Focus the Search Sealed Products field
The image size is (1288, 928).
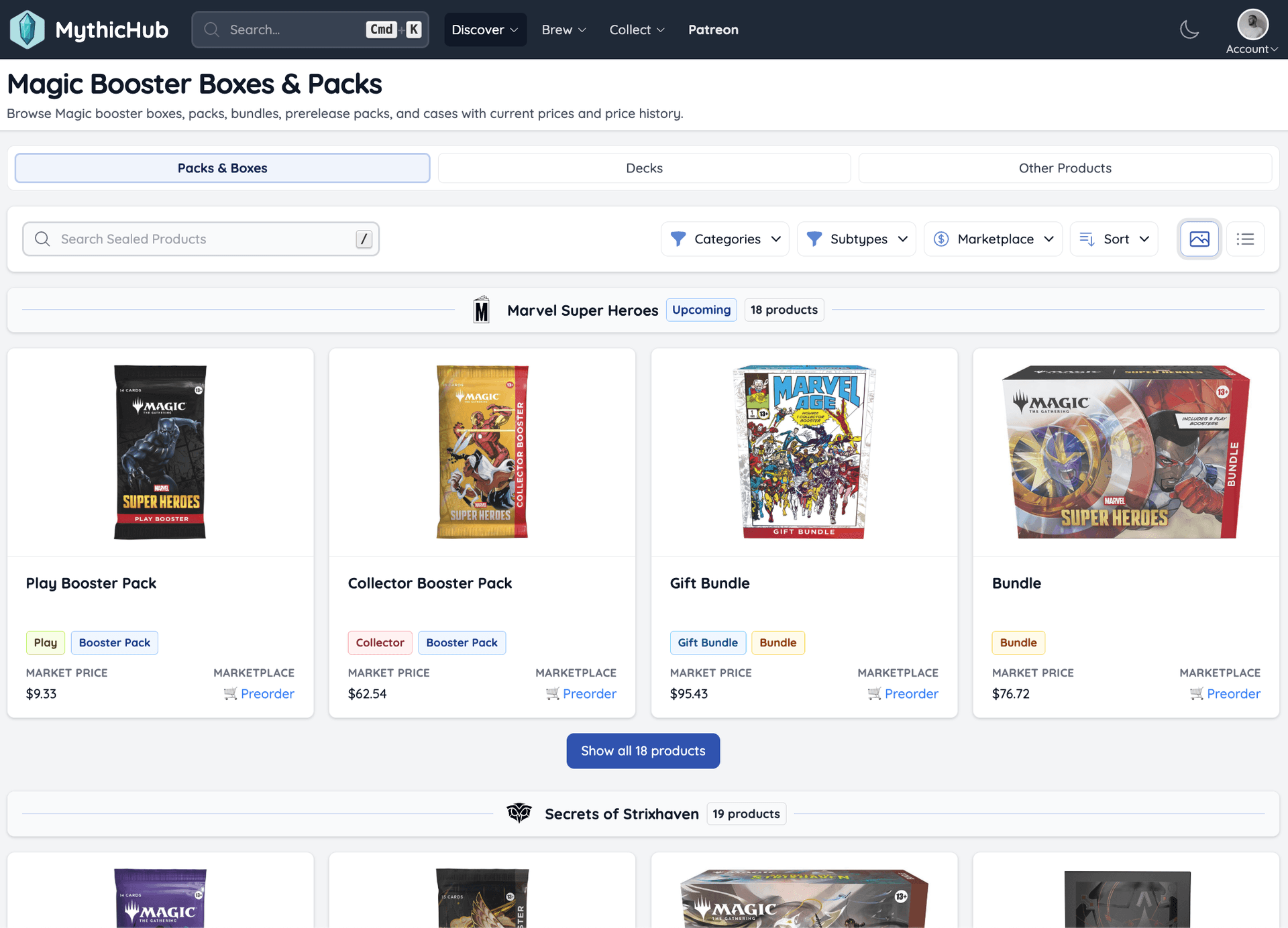point(201,239)
